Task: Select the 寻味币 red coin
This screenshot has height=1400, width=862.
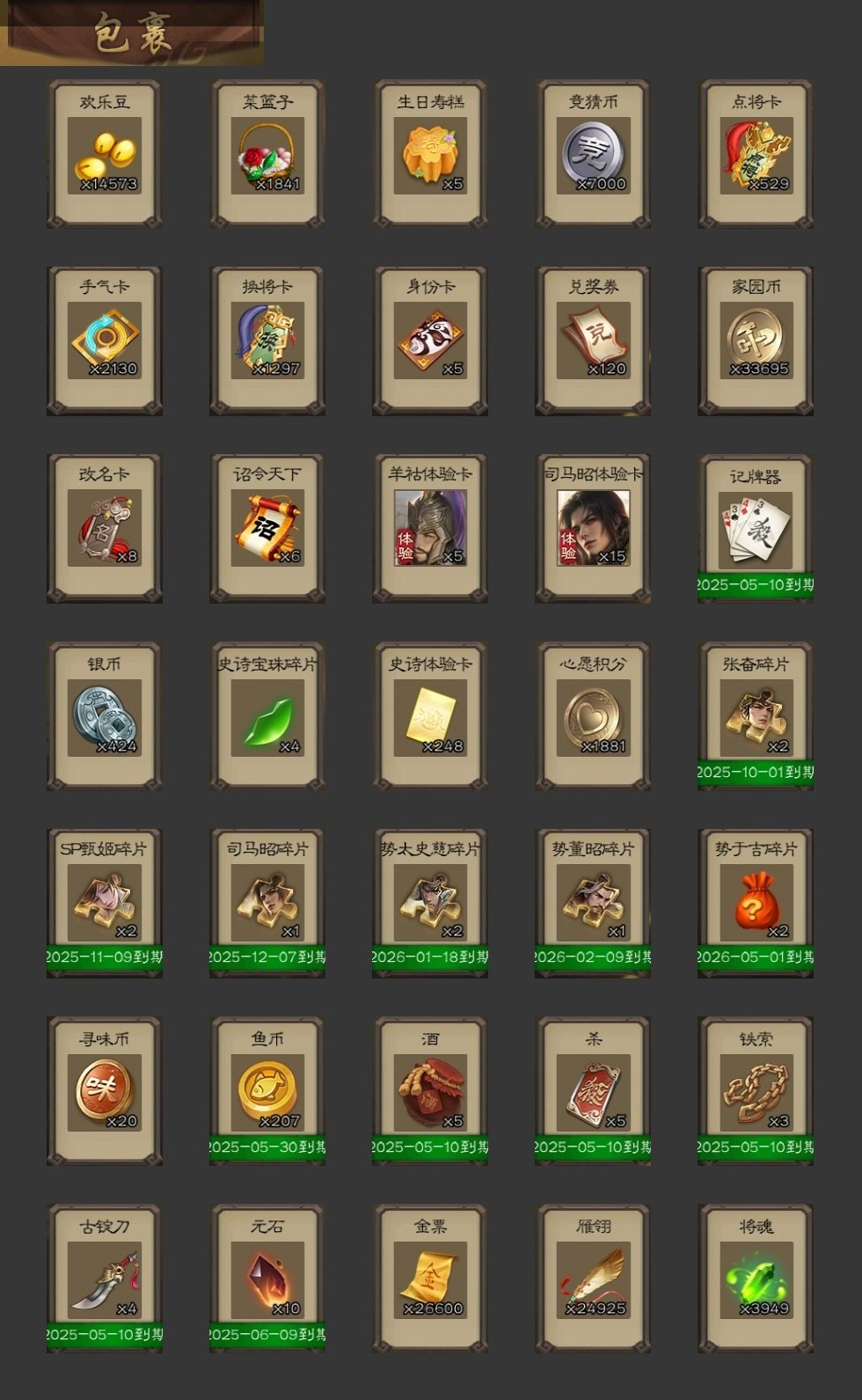Action: click(105, 1091)
